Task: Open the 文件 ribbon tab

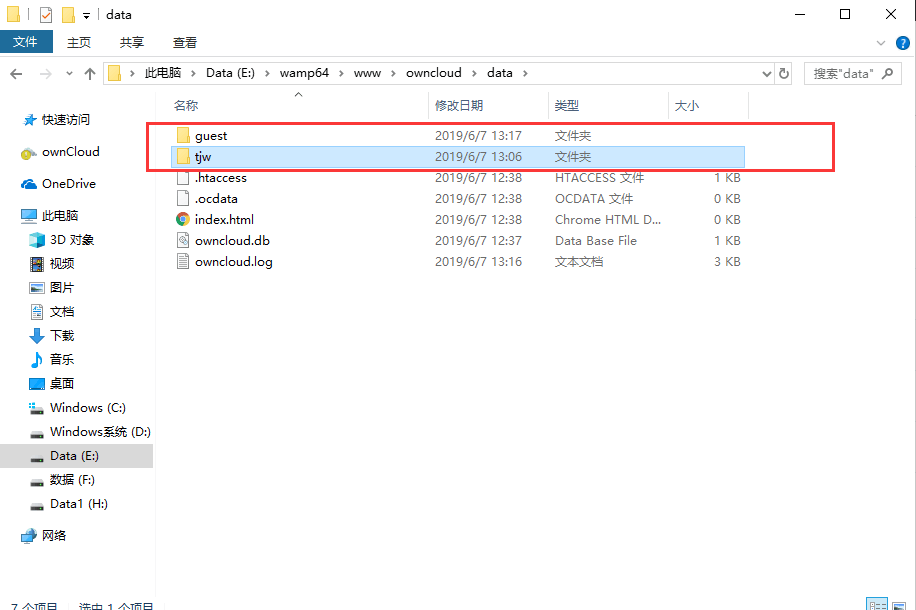Action: click(26, 42)
